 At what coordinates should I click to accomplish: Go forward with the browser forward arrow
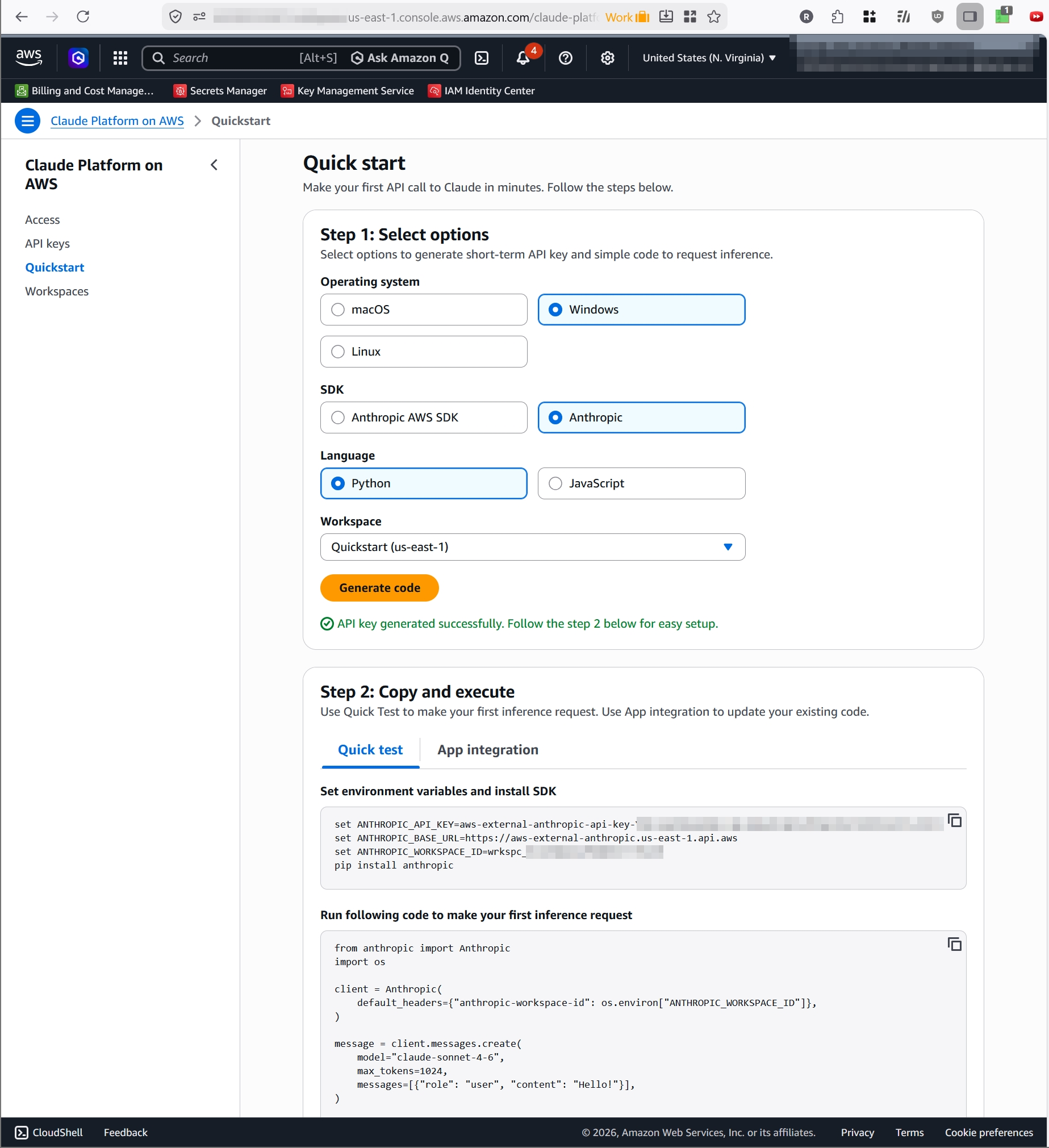tap(52, 16)
